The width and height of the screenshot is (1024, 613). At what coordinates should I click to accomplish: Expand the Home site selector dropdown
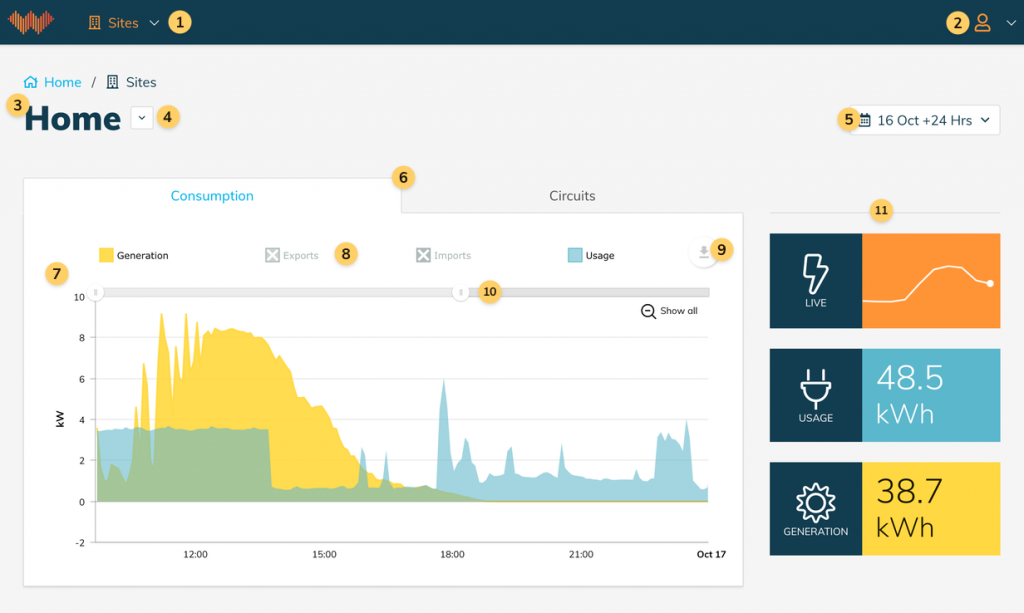(x=142, y=118)
